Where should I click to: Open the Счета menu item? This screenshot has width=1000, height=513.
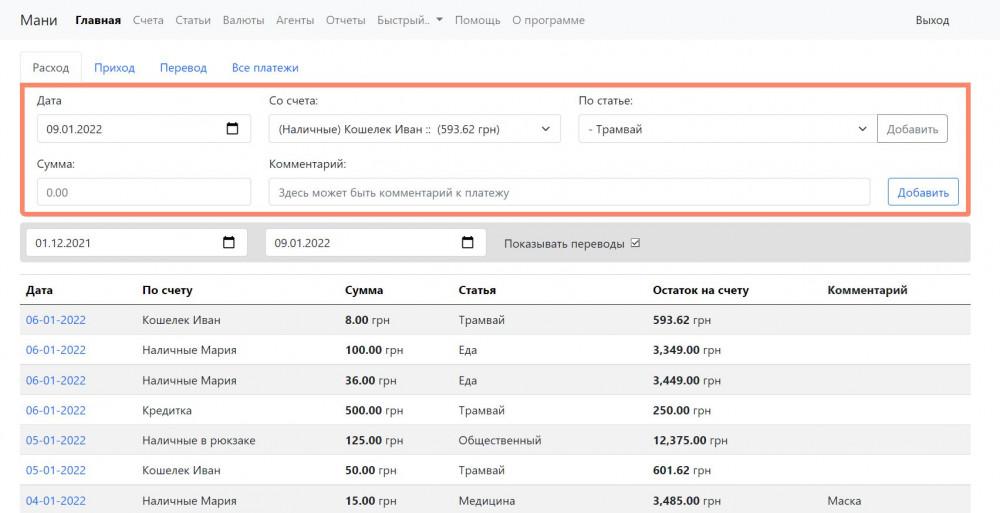(148, 20)
